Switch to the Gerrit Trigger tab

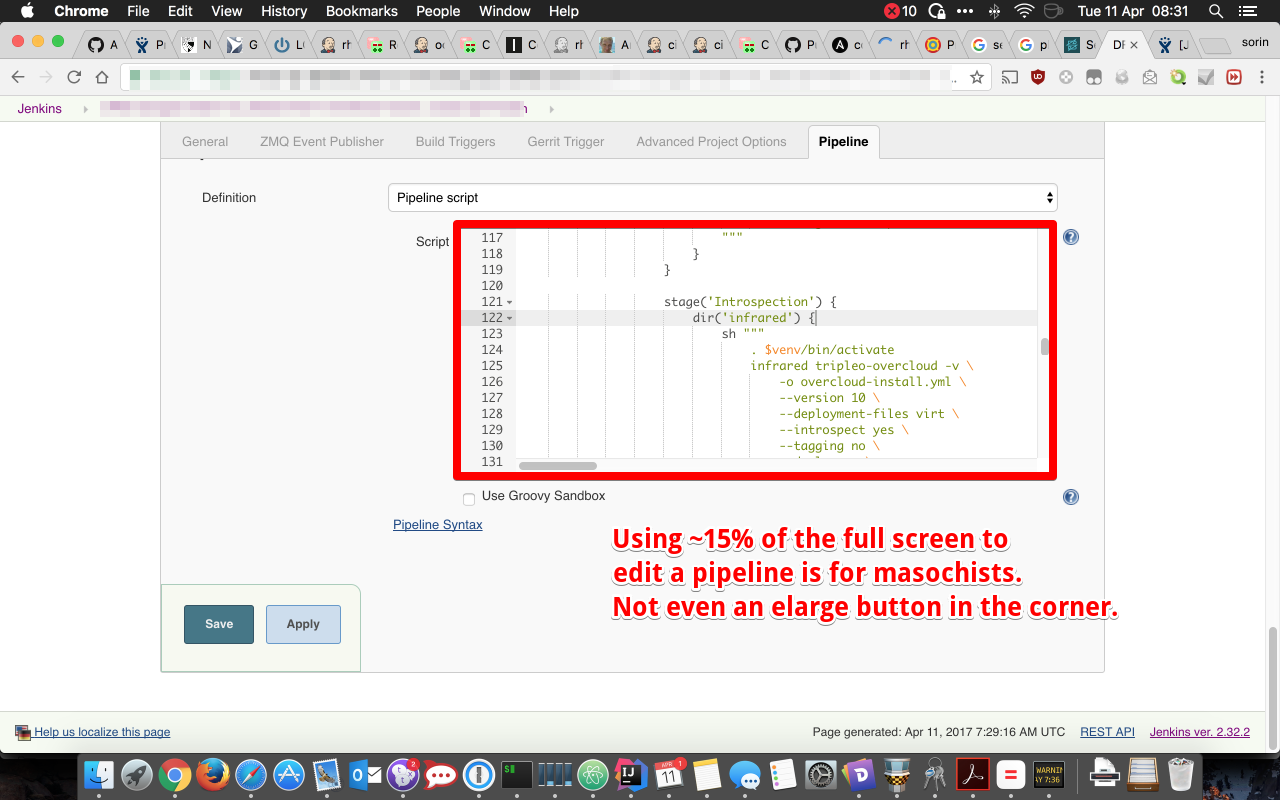(565, 142)
